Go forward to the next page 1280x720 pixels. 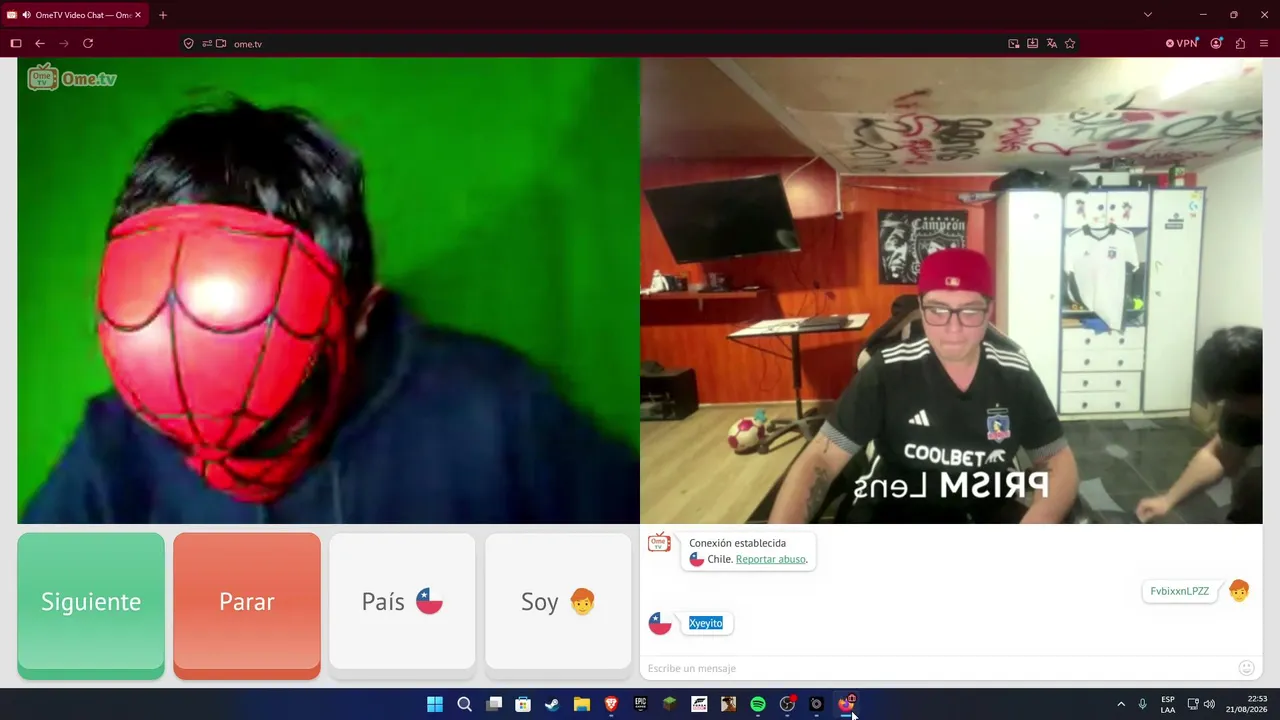click(64, 43)
